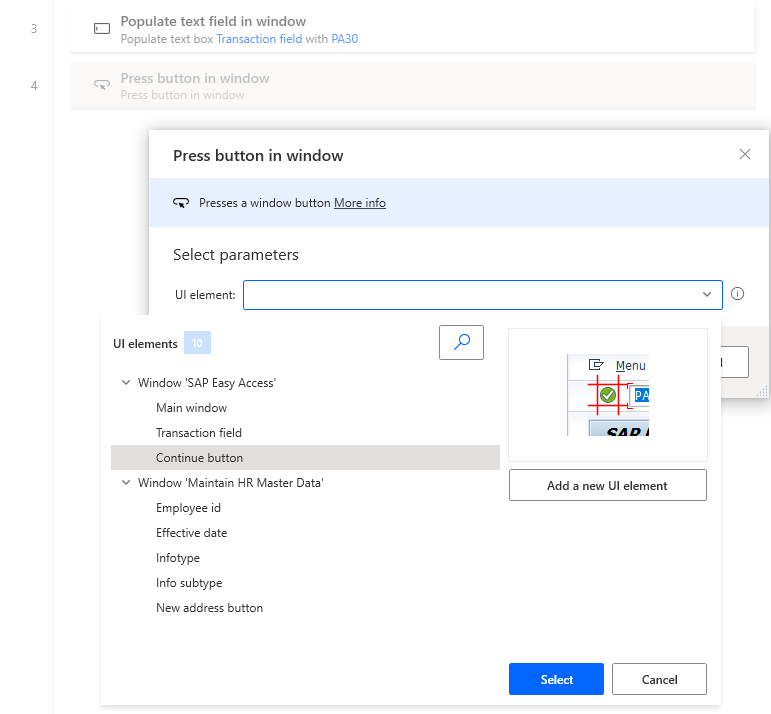Collapse the Window 'SAP Easy Access' node
The image size is (771, 714).
click(x=126, y=383)
